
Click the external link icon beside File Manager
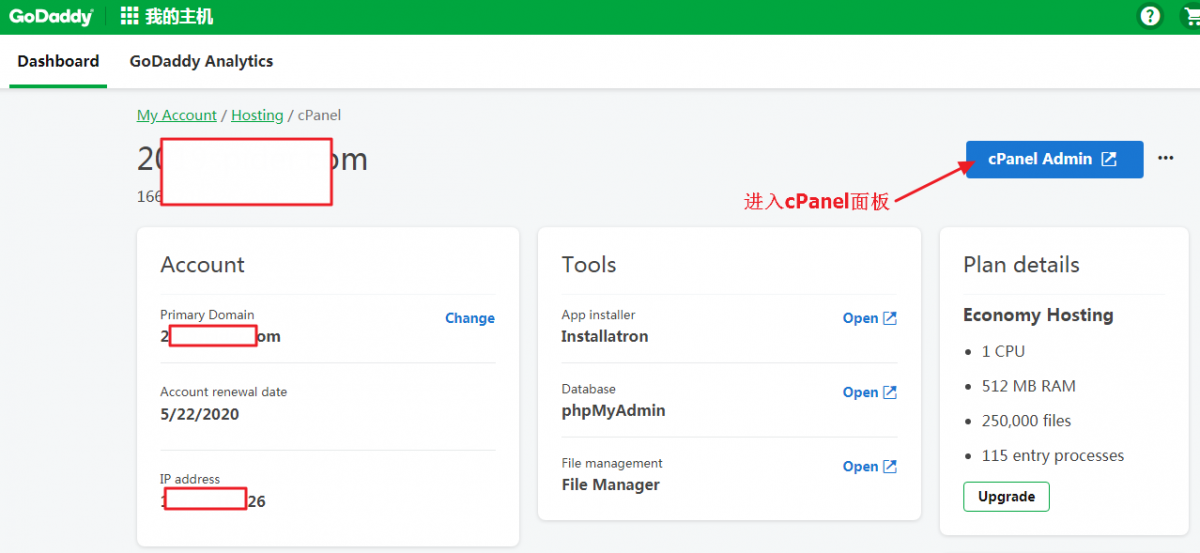click(x=890, y=466)
